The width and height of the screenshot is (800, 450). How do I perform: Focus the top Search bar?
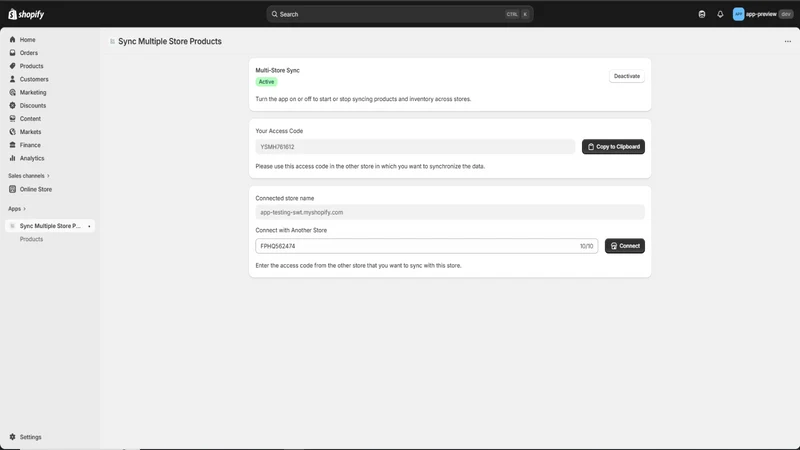(x=399, y=14)
